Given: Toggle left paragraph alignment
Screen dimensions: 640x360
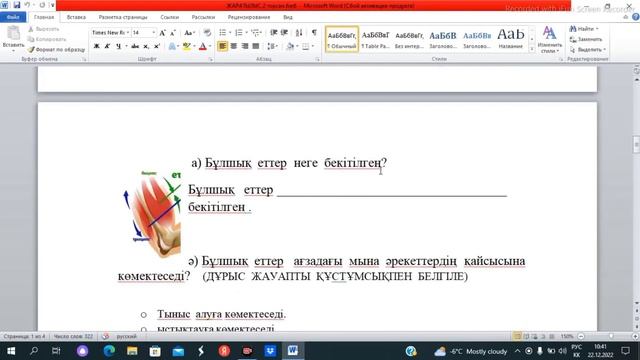Looking at the screenshot, I should (x=222, y=46).
